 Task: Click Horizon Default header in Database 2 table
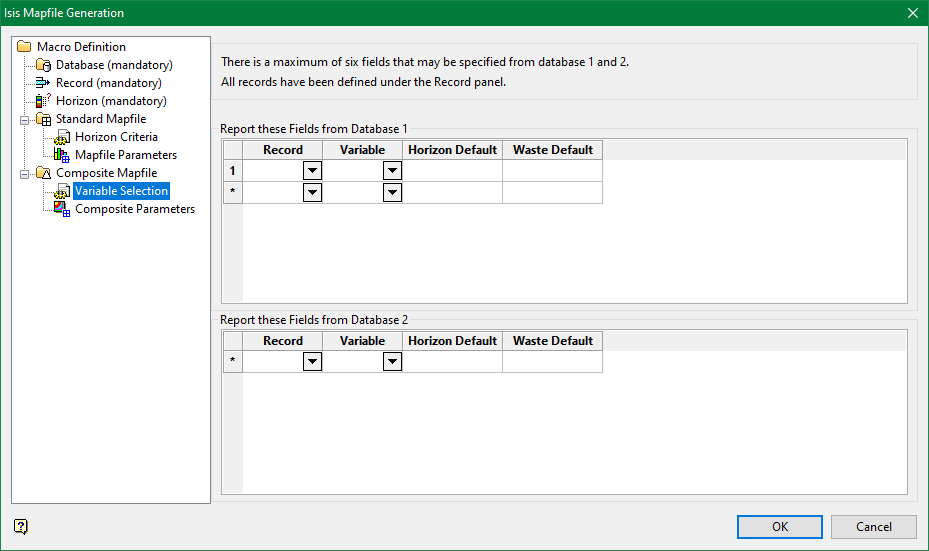[453, 341]
